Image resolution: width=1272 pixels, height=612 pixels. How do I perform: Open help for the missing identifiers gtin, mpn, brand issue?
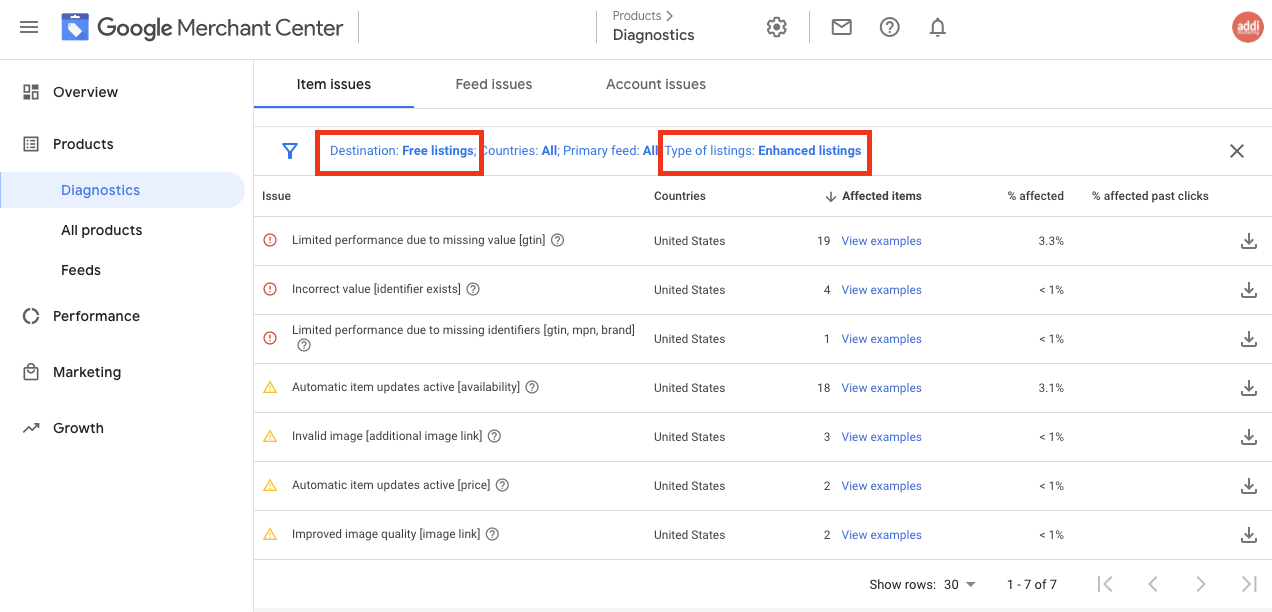click(304, 346)
